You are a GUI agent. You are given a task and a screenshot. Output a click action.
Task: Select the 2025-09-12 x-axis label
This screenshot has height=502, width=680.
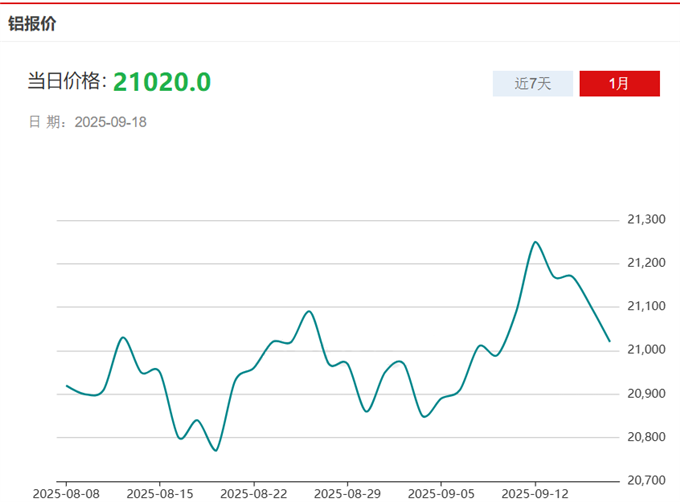pyautogui.click(x=535, y=494)
